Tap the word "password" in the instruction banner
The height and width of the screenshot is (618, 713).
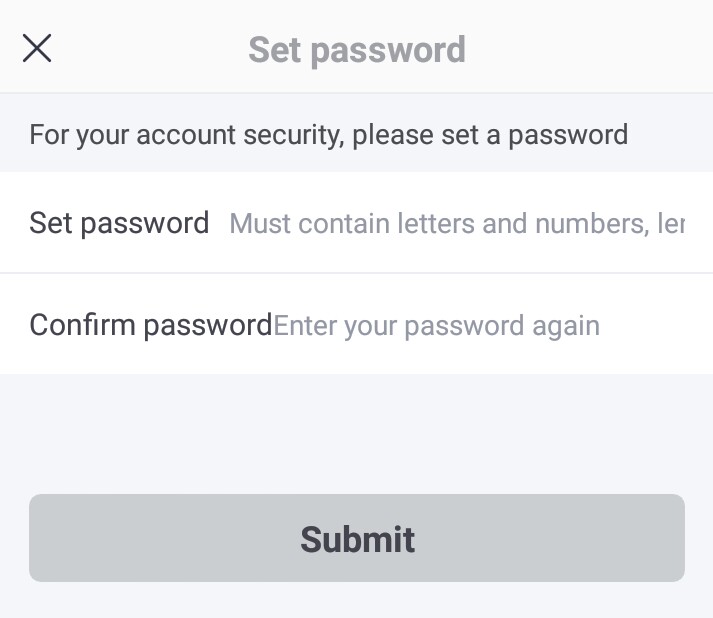click(568, 134)
